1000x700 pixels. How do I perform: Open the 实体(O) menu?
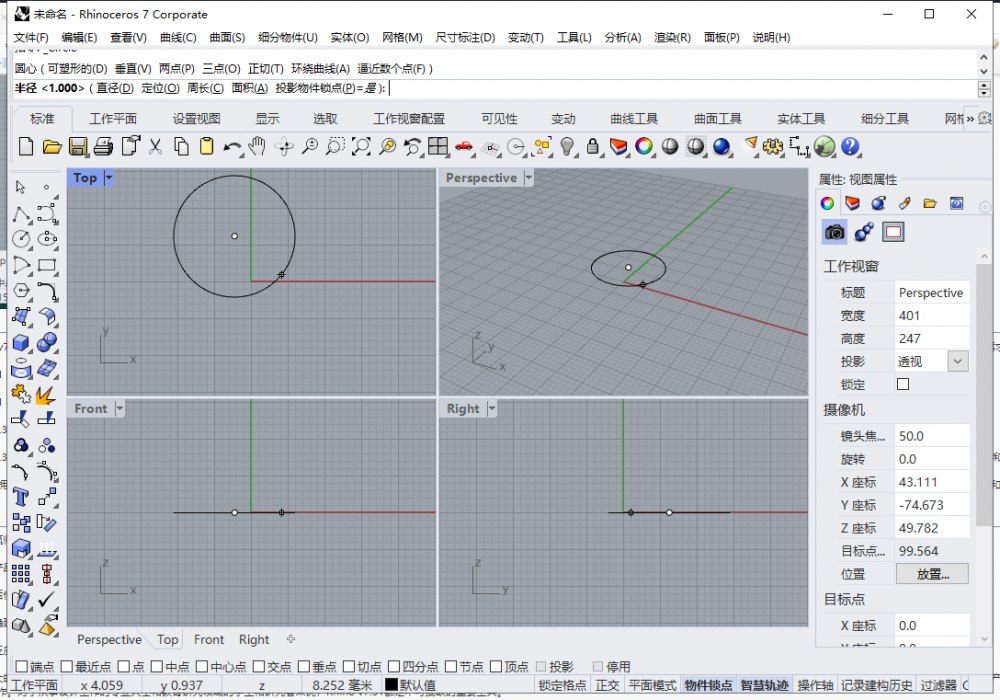pyautogui.click(x=349, y=38)
